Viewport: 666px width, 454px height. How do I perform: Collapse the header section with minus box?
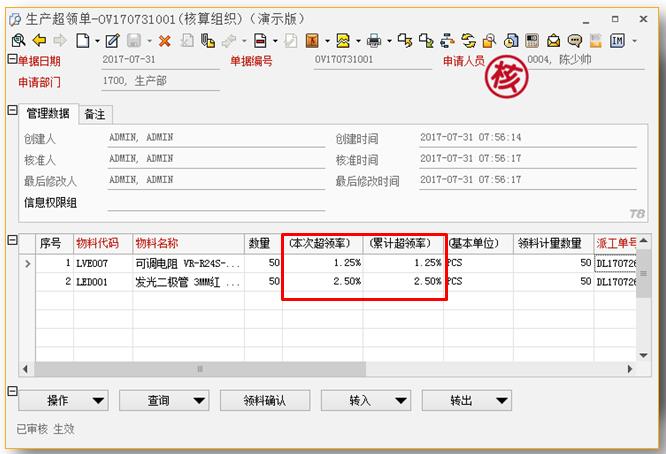pyautogui.click(x=12, y=60)
